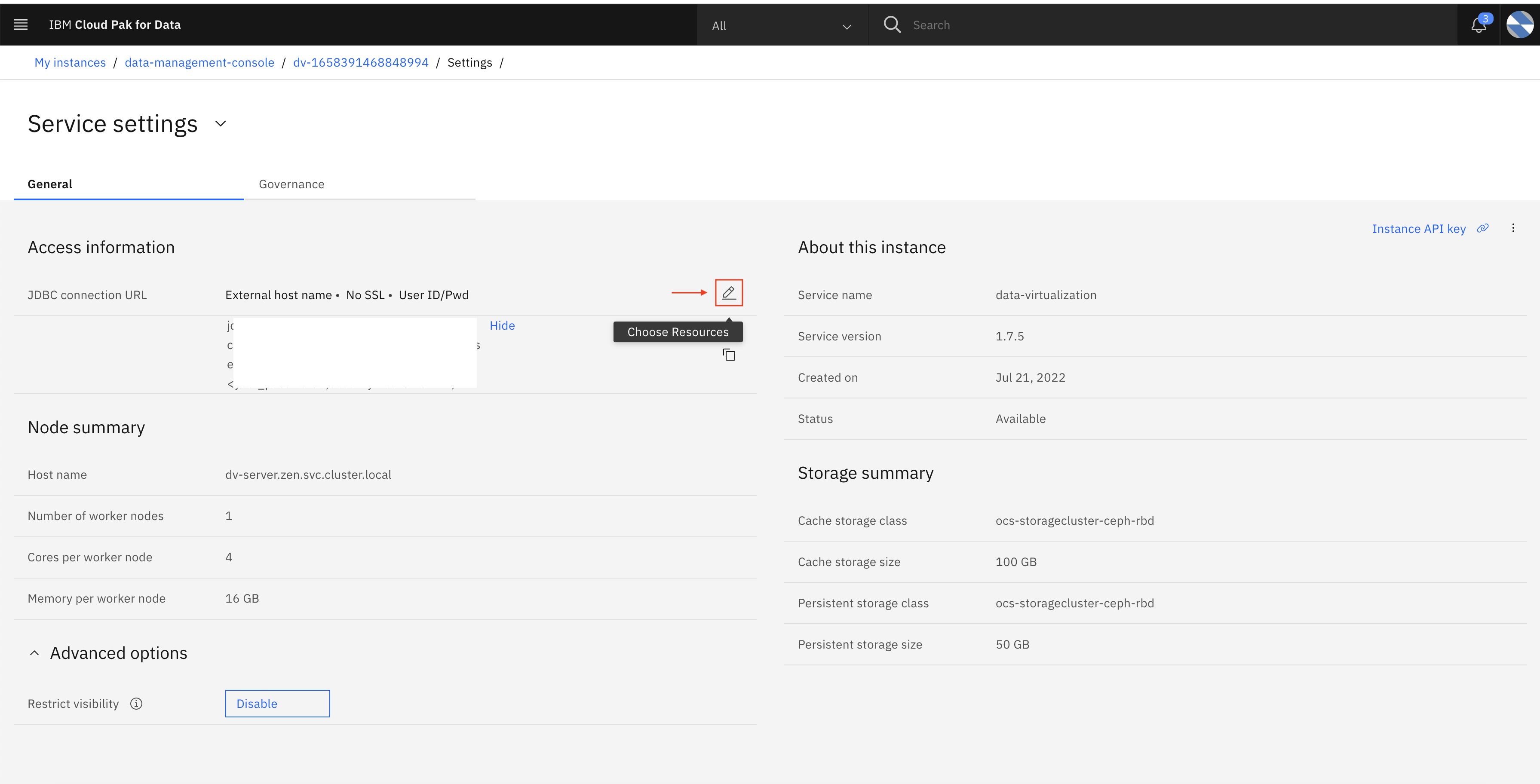Open the hamburger navigation menu

[x=20, y=24]
